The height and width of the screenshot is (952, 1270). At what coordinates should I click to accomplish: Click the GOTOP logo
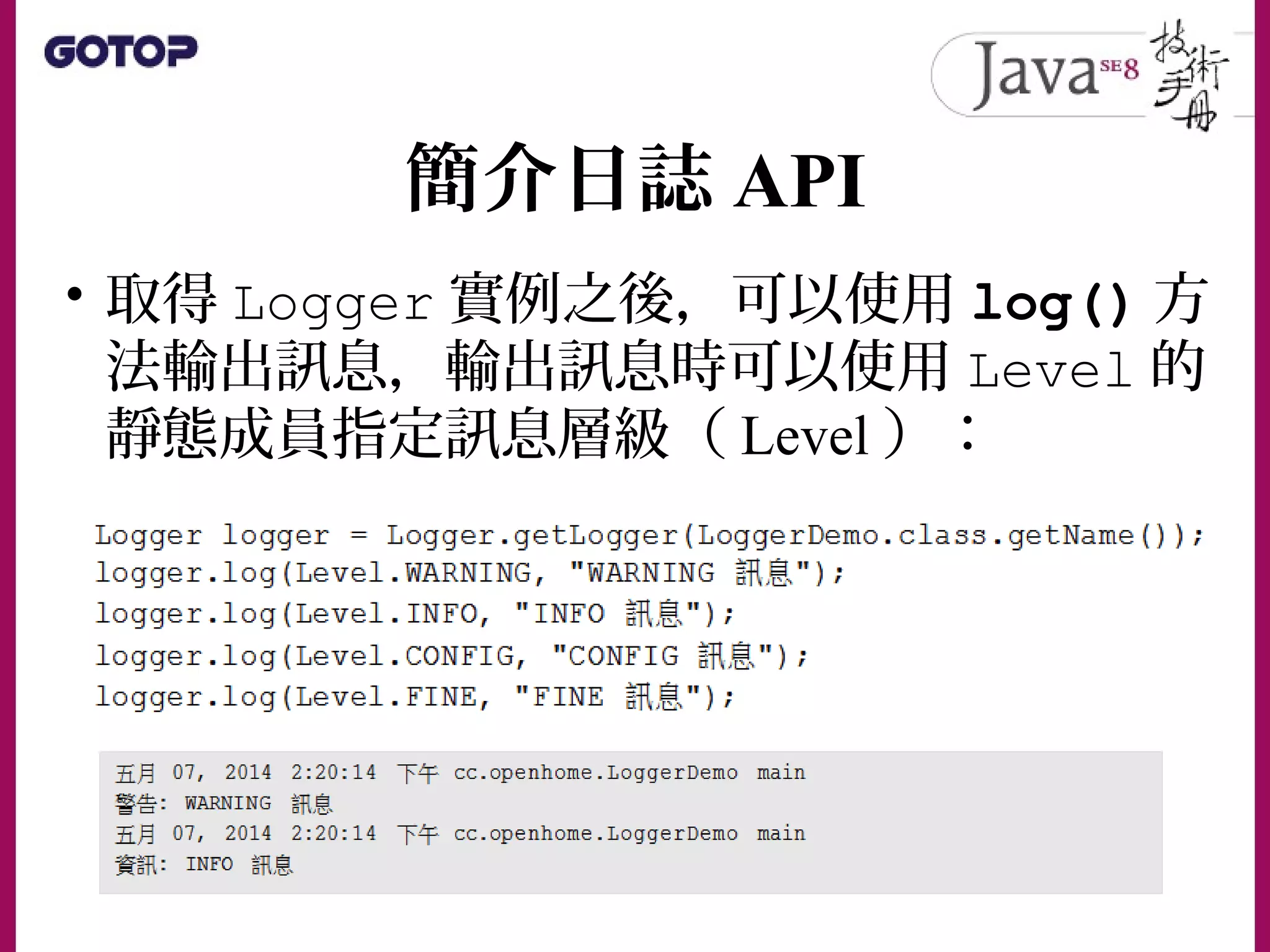121,51
